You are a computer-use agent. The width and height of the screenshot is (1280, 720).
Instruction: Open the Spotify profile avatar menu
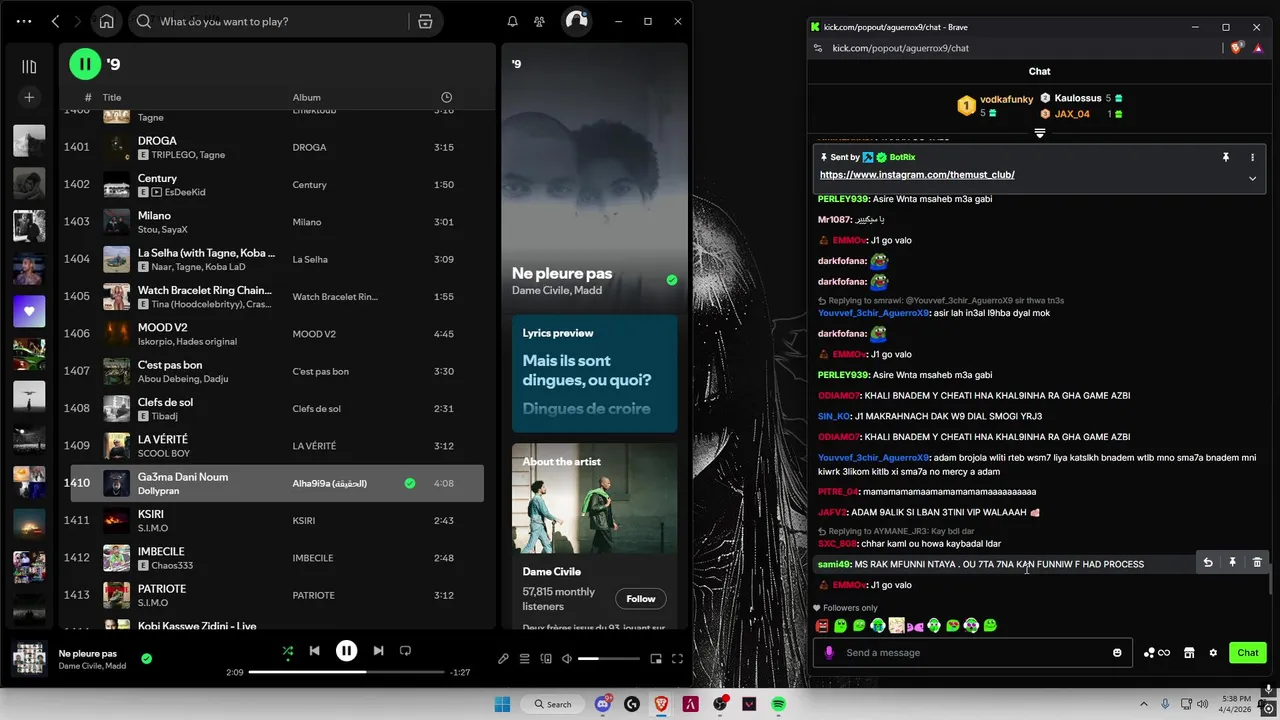coord(576,21)
